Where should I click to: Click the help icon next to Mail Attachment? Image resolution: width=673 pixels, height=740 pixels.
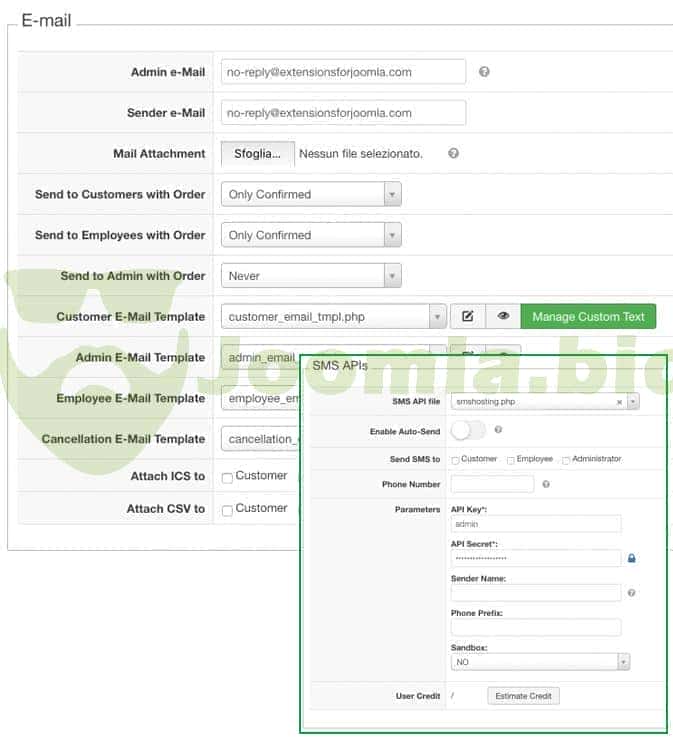[453, 154]
